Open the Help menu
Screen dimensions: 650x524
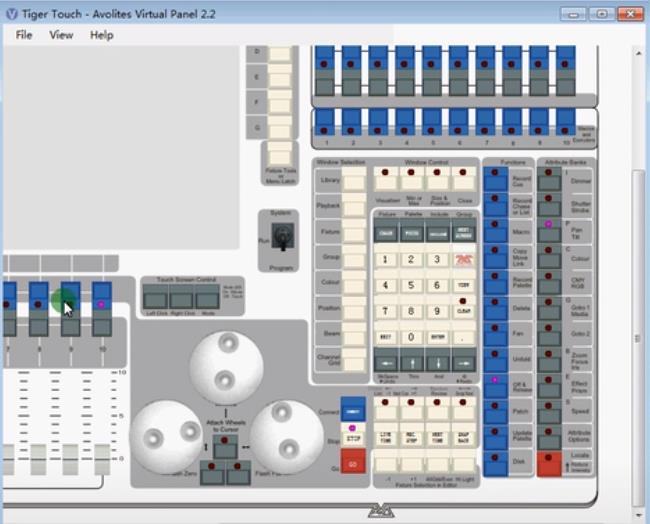pyautogui.click(x=102, y=35)
